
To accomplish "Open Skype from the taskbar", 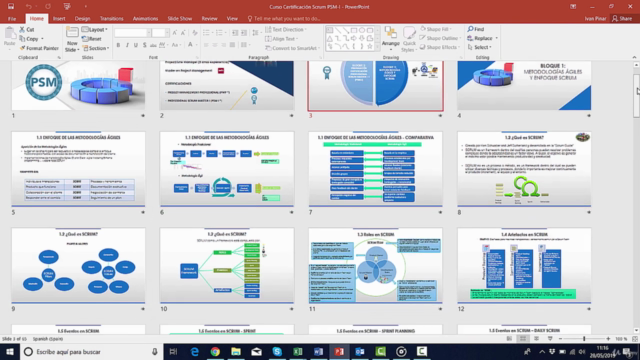I will point(277,351).
